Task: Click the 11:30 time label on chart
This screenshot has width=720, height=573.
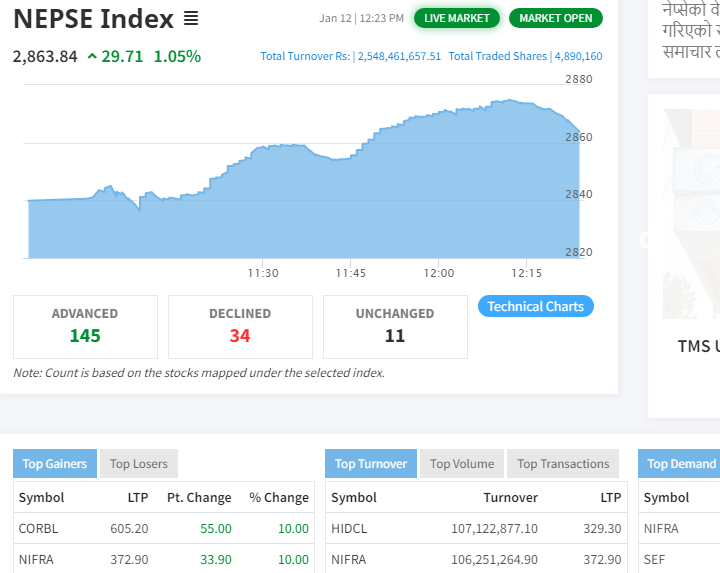Action: 263,273
